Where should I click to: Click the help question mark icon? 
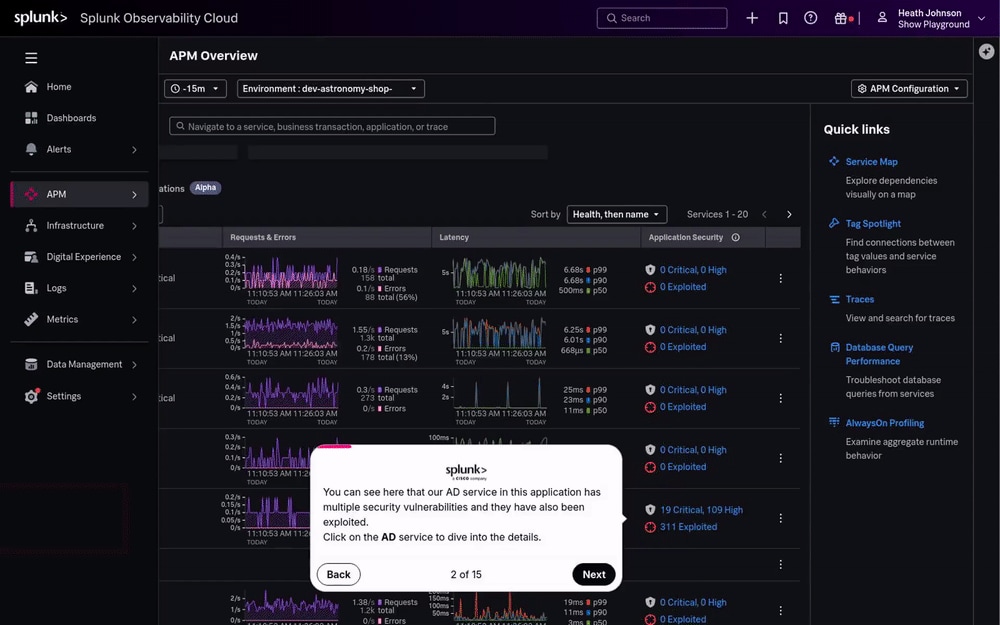tap(811, 18)
